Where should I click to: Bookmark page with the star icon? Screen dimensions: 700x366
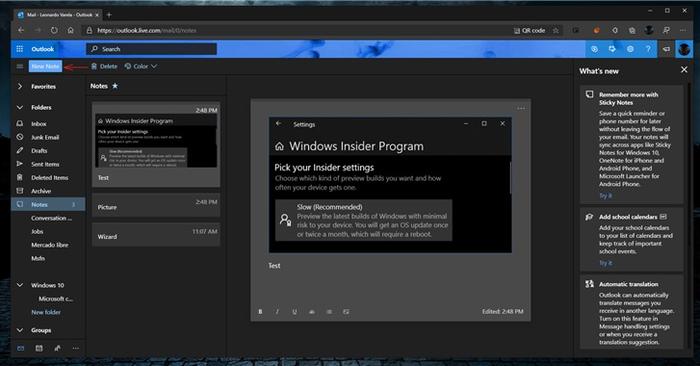(556, 30)
